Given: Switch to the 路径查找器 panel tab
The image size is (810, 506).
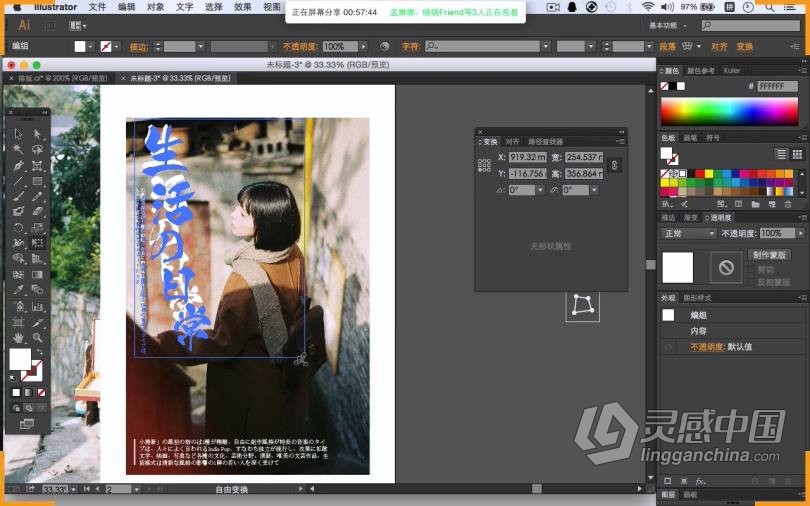Looking at the screenshot, I should click(545, 141).
